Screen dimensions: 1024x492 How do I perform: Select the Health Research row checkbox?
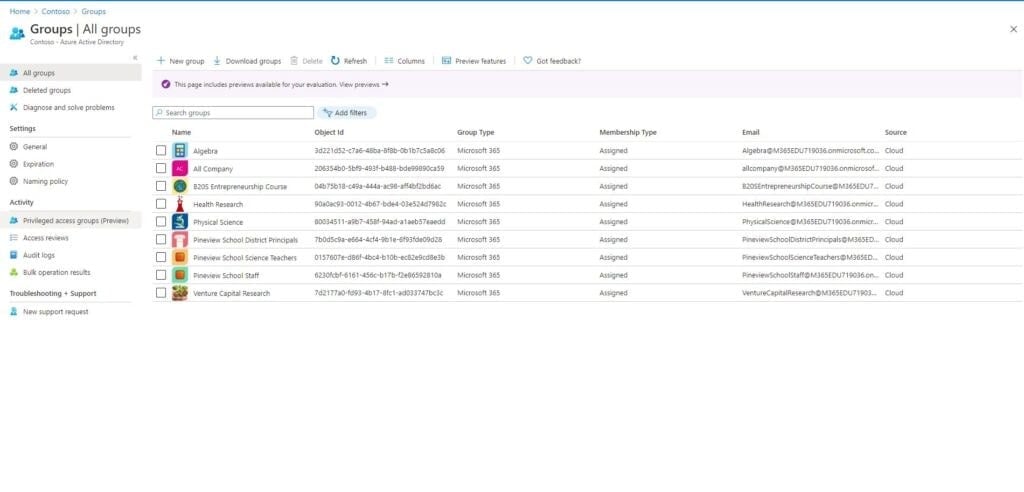(161, 204)
